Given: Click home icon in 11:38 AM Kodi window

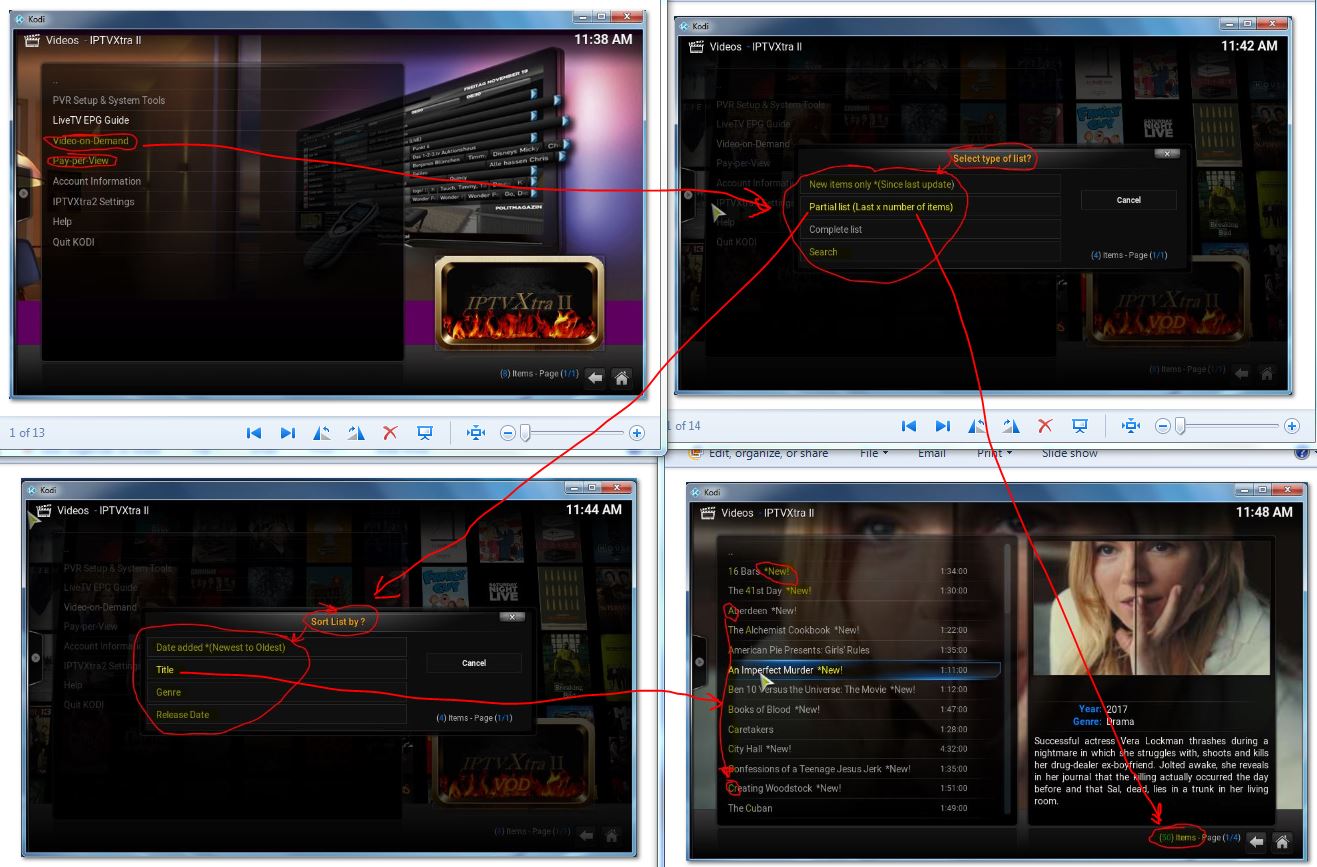Looking at the screenshot, I should 622,377.
